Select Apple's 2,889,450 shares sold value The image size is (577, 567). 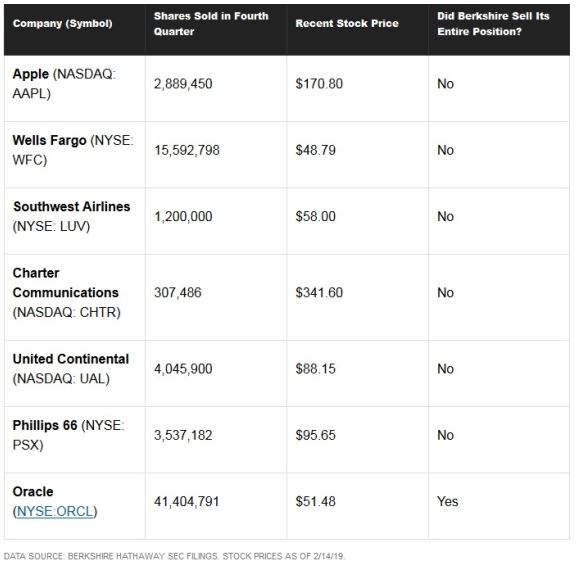(x=183, y=84)
